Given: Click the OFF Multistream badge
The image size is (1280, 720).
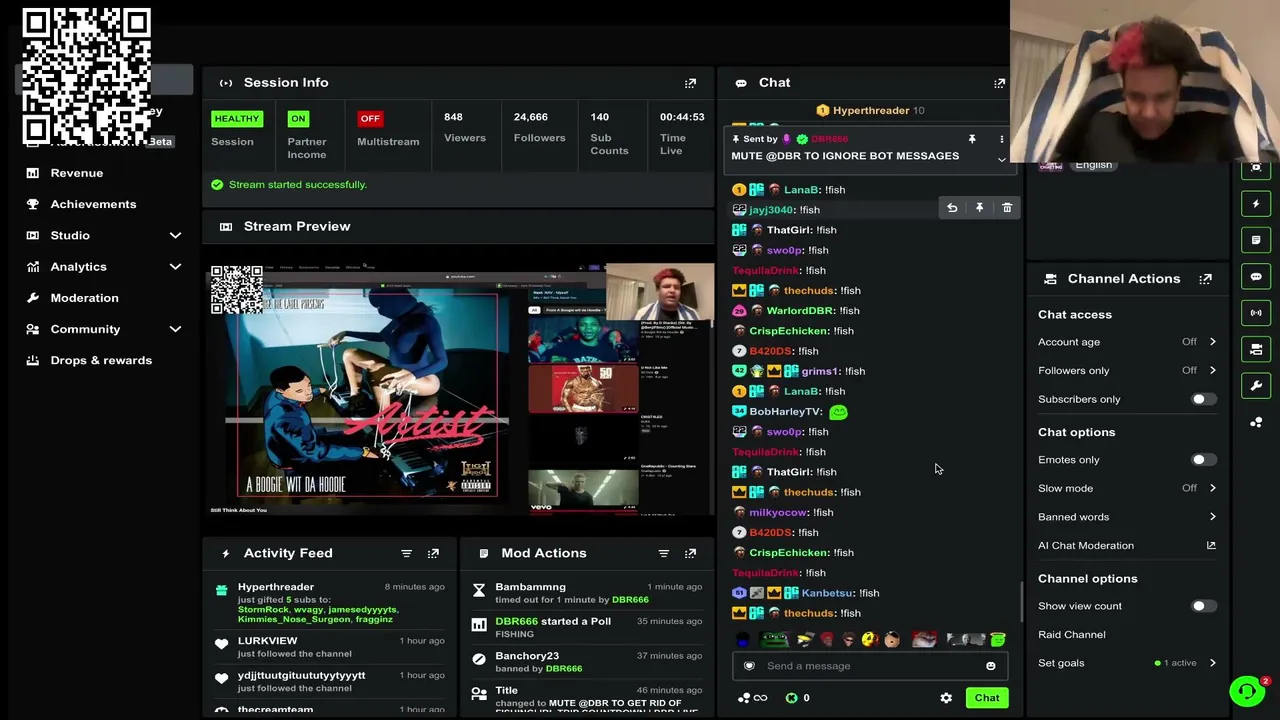Looking at the screenshot, I should point(370,119).
